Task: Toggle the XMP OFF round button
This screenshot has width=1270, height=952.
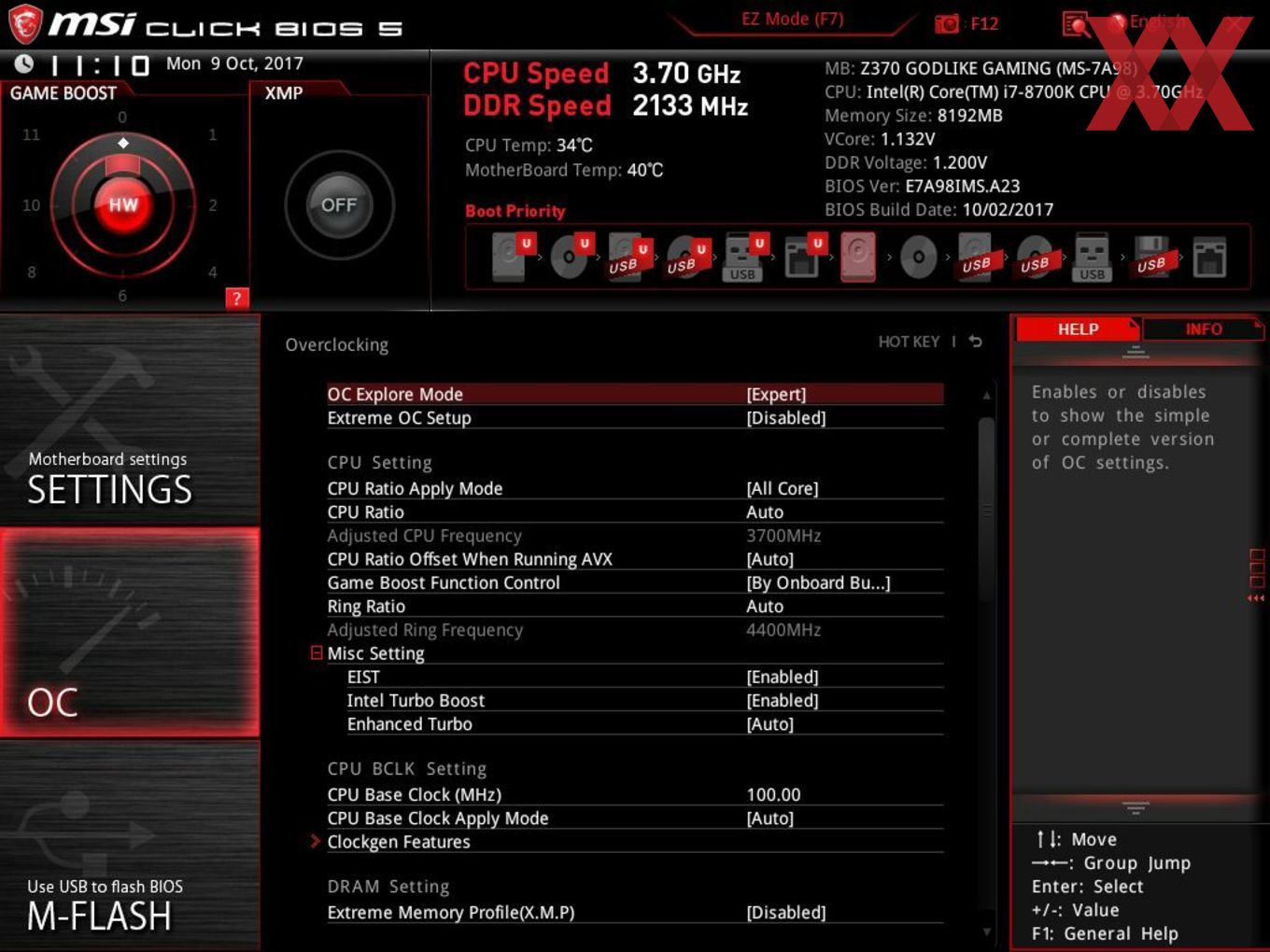Action: tap(339, 204)
